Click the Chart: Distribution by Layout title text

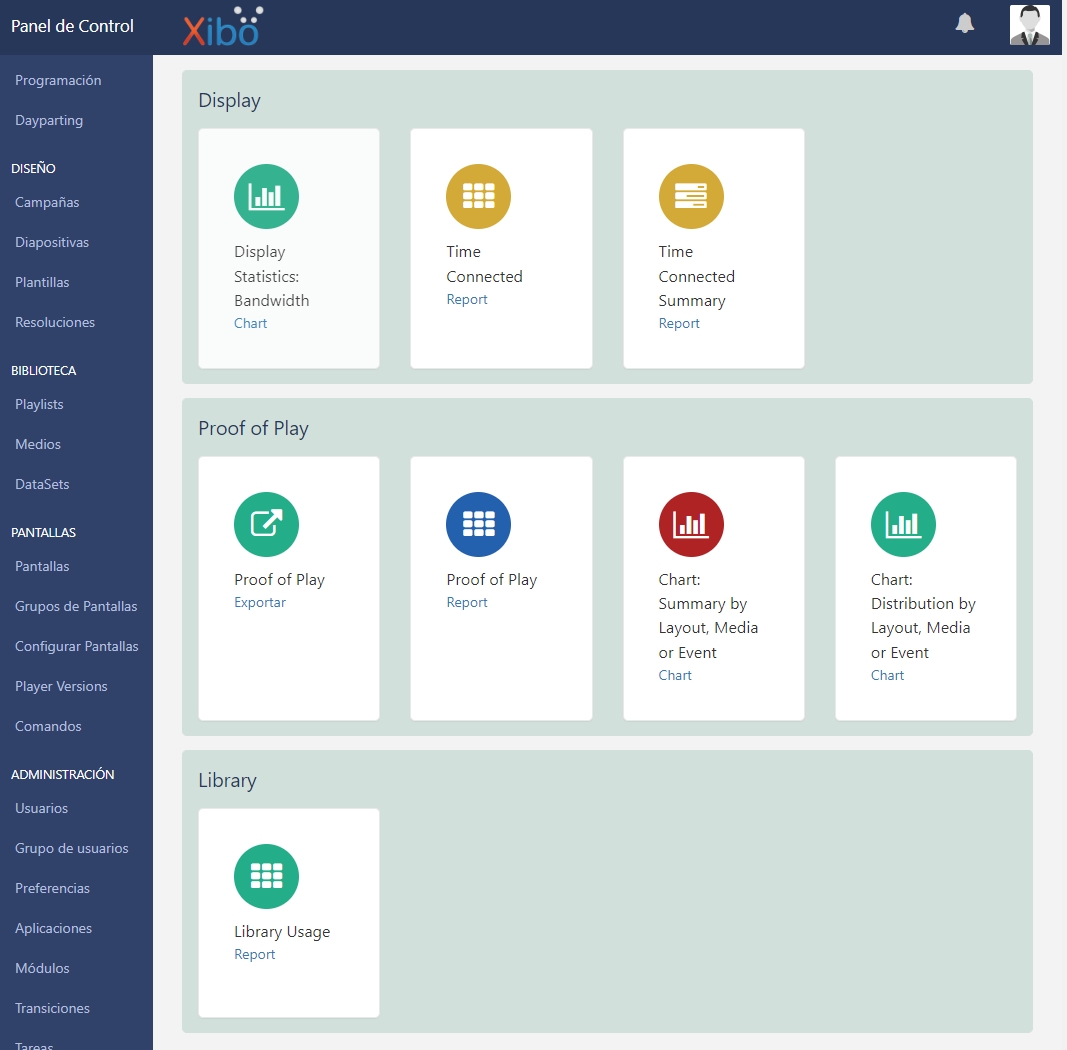tap(923, 616)
